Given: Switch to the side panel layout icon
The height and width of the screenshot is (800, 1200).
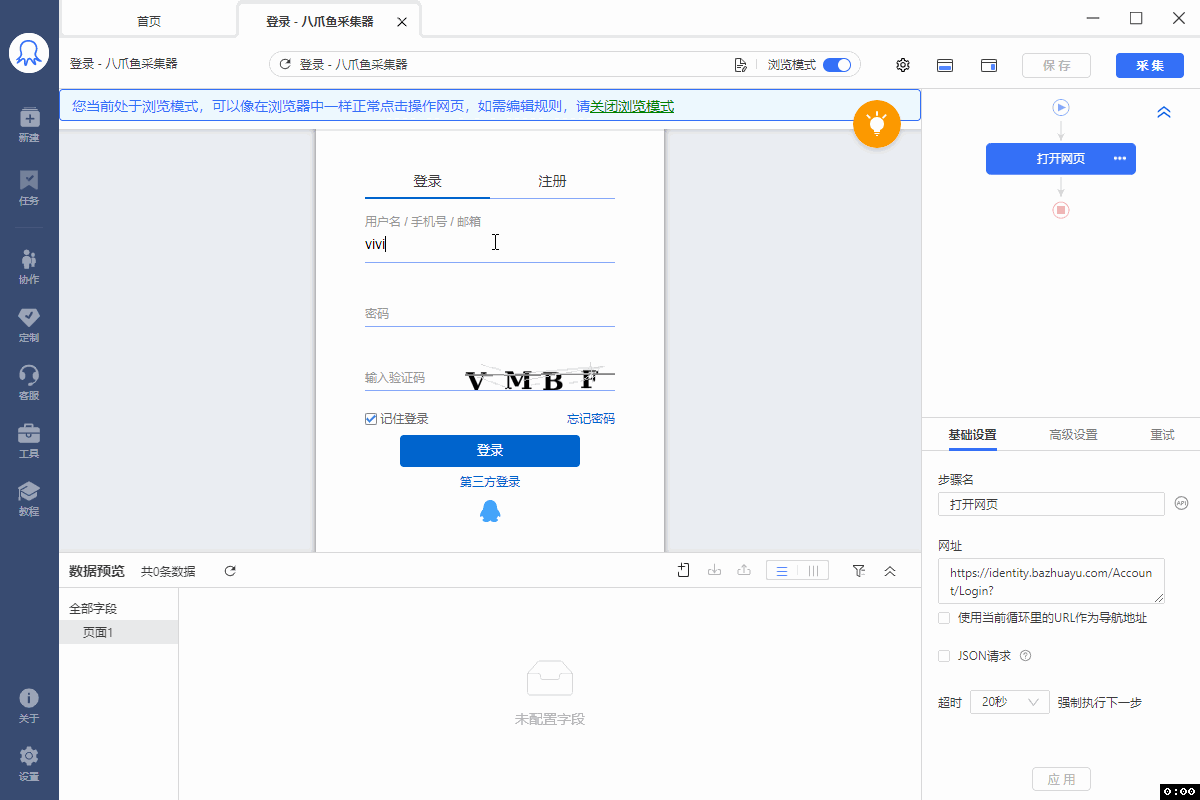Looking at the screenshot, I should click(989, 65).
